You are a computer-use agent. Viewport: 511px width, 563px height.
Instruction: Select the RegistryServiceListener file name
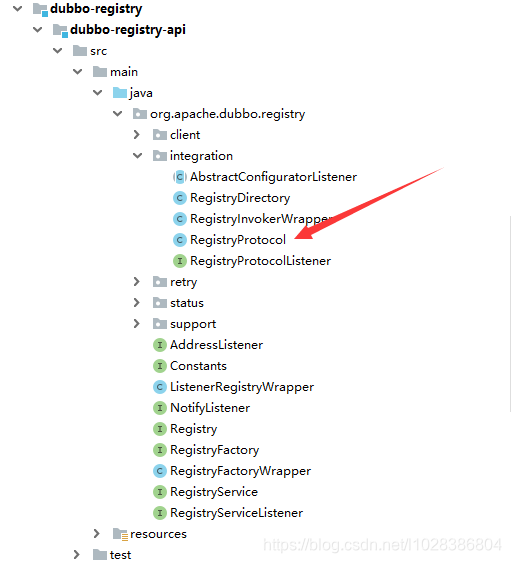(x=237, y=513)
